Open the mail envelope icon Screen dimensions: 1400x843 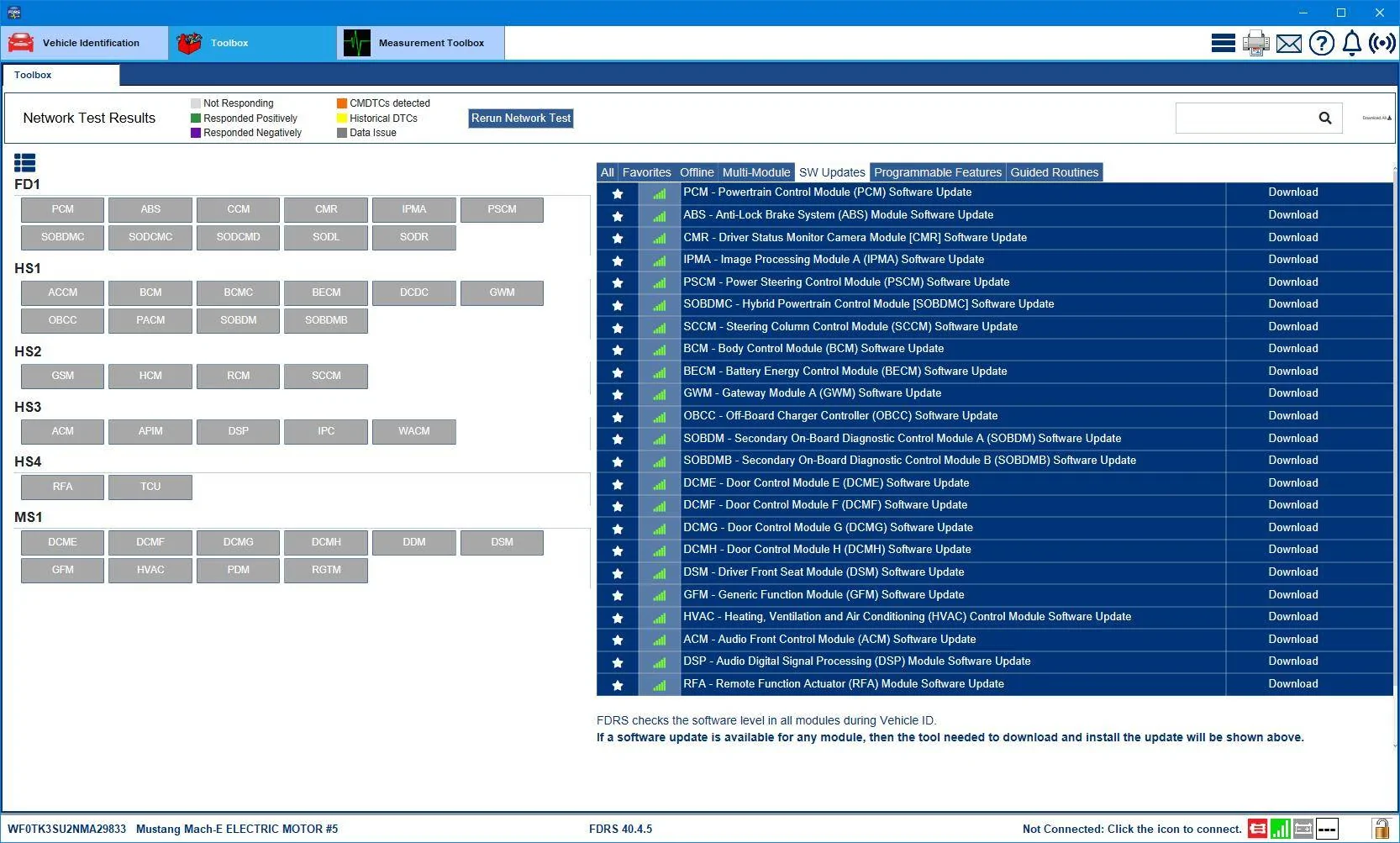click(1288, 44)
